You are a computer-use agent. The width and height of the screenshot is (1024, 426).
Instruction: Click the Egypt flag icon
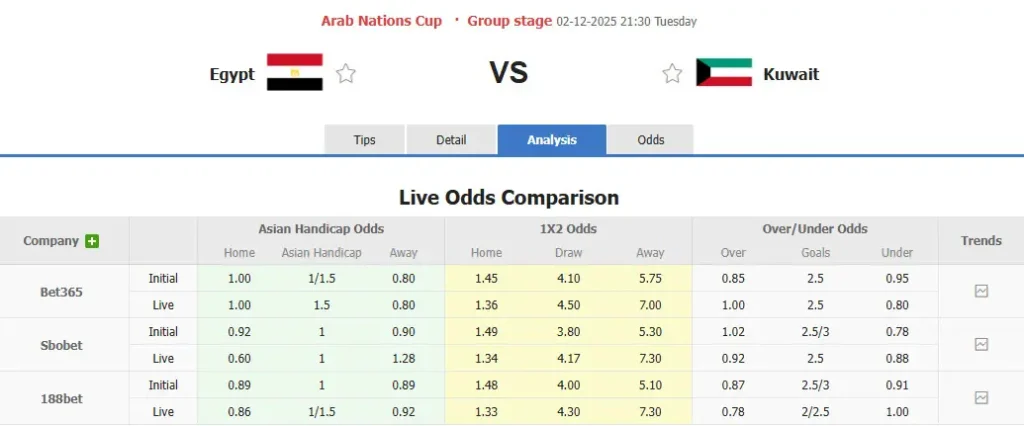click(x=294, y=73)
